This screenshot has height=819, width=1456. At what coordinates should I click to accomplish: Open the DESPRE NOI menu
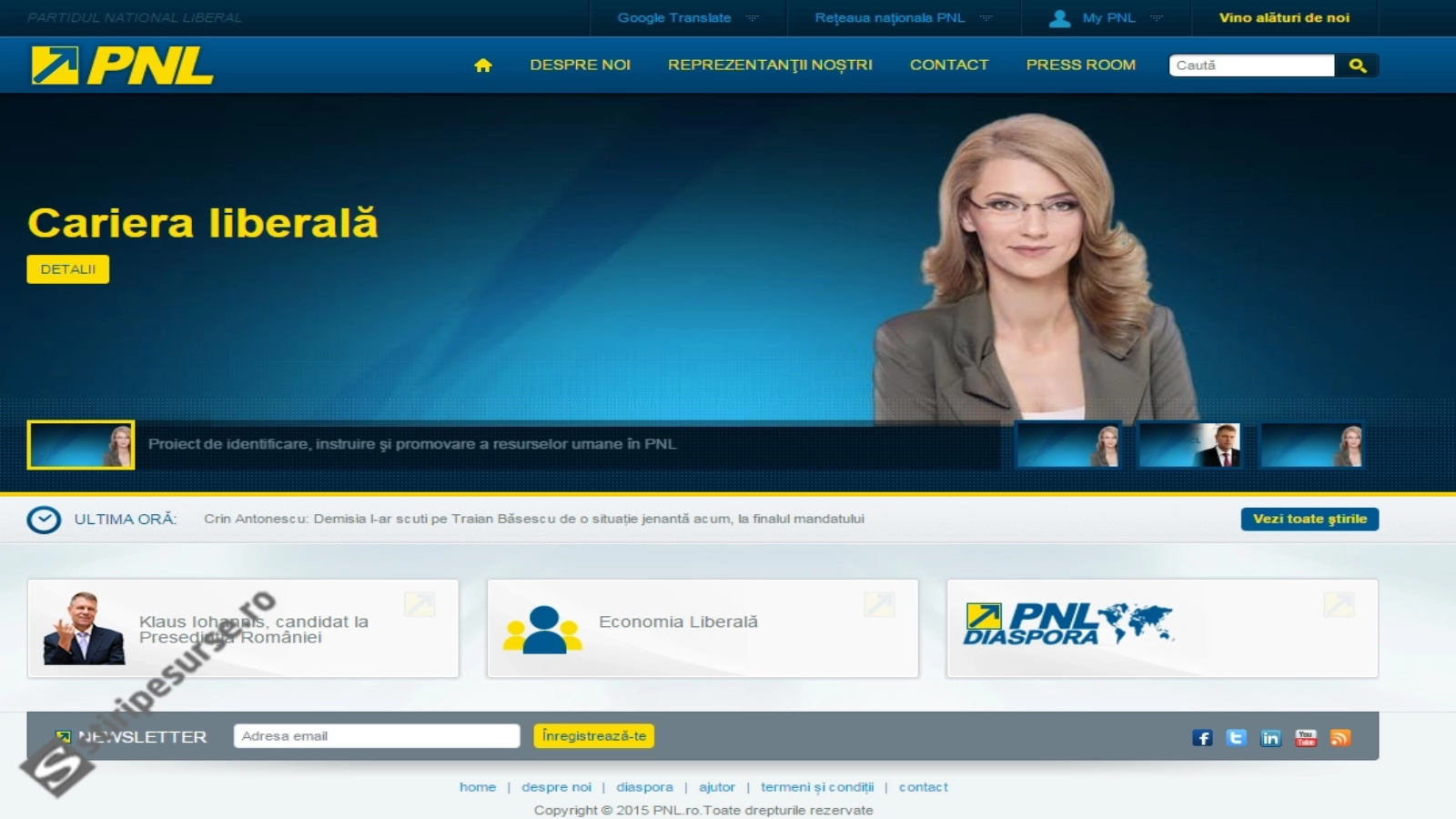[x=580, y=66]
